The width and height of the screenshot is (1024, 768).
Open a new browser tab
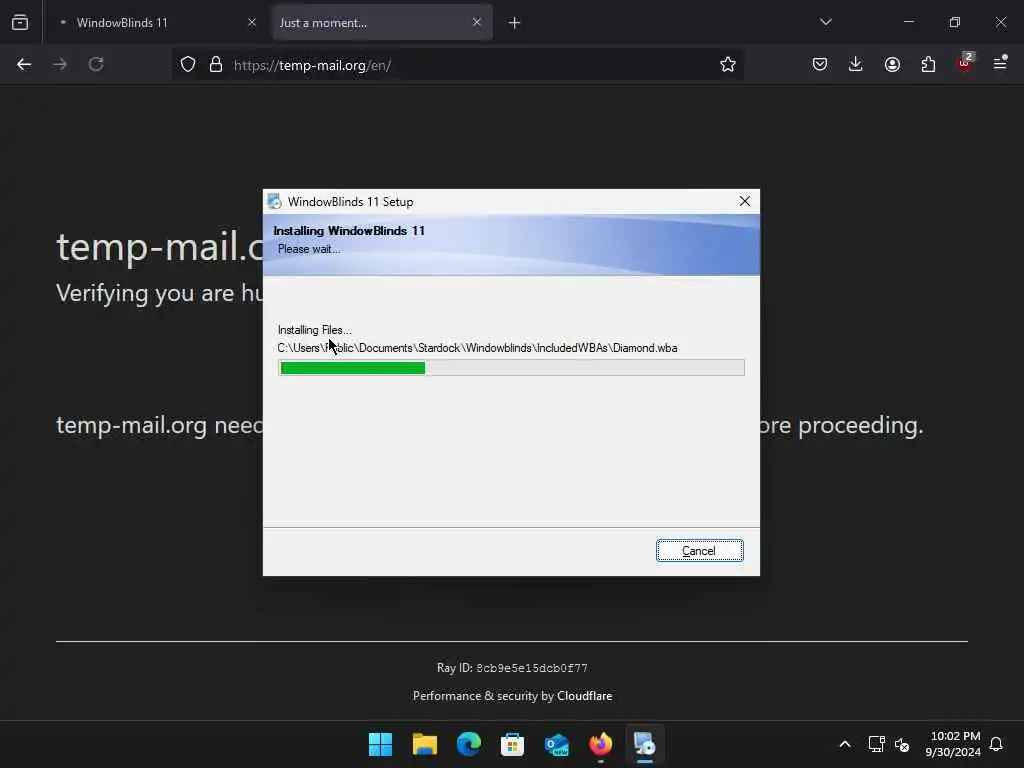(x=514, y=23)
